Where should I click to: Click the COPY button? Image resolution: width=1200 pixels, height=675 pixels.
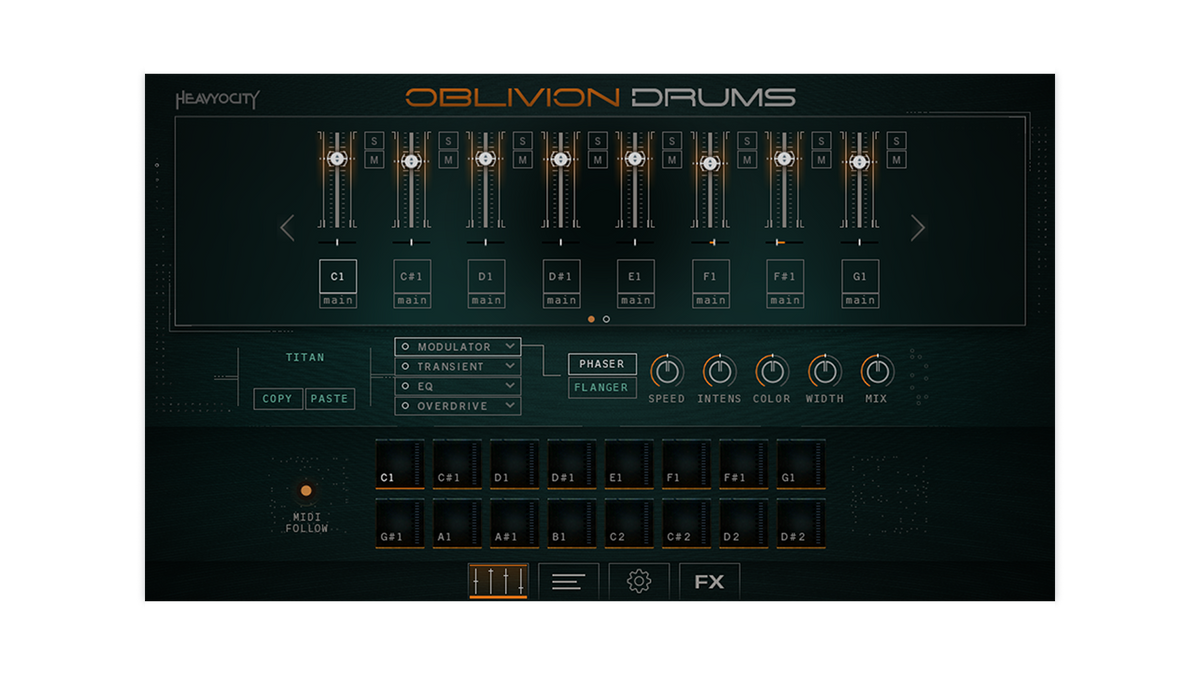click(278, 398)
